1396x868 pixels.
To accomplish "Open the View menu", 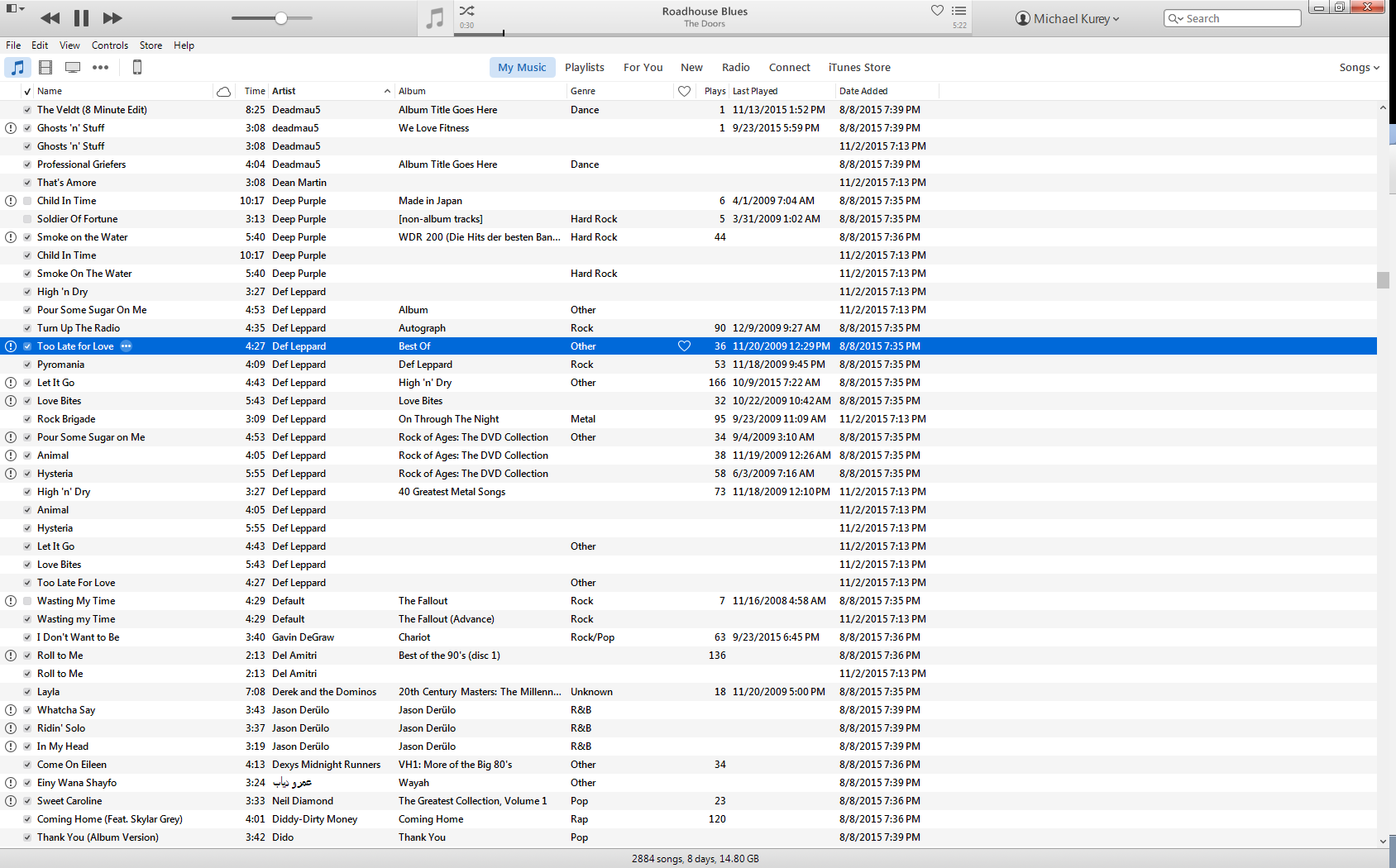I will [69, 45].
